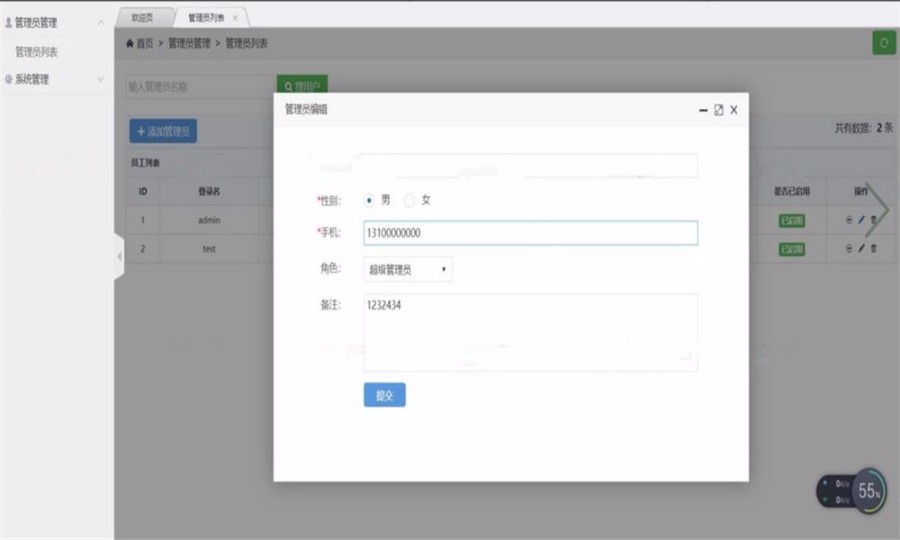Expand the 系统管理 sidebar menu

[x=101, y=79]
